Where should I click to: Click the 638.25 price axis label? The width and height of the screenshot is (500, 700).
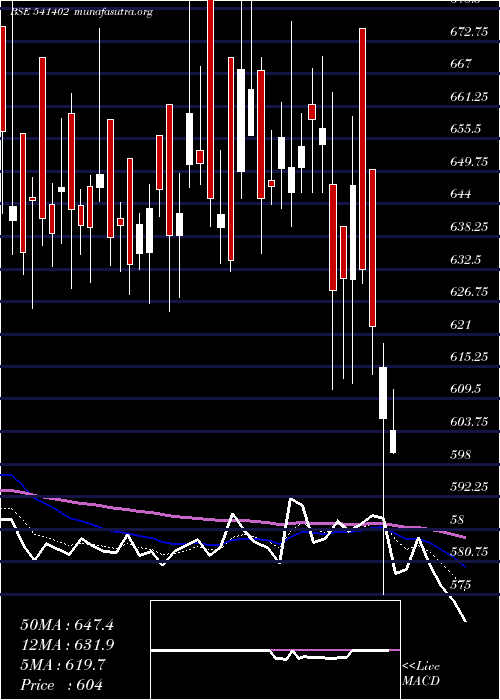tap(469, 227)
